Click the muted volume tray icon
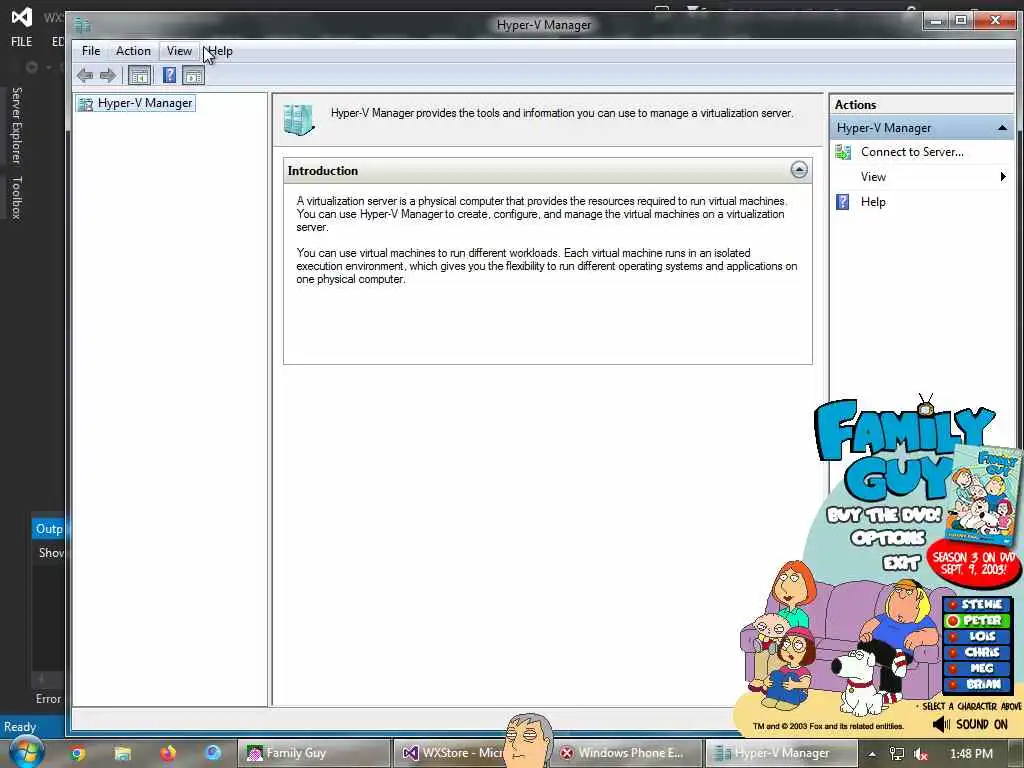Viewport: 1024px width, 768px height. click(921, 754)
